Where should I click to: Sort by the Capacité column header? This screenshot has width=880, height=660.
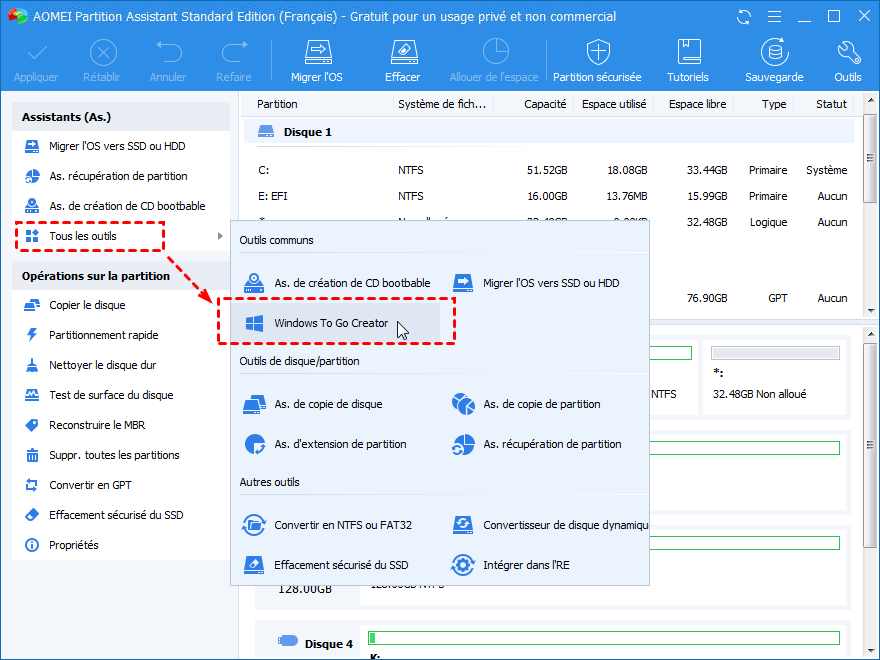[545, 104]
